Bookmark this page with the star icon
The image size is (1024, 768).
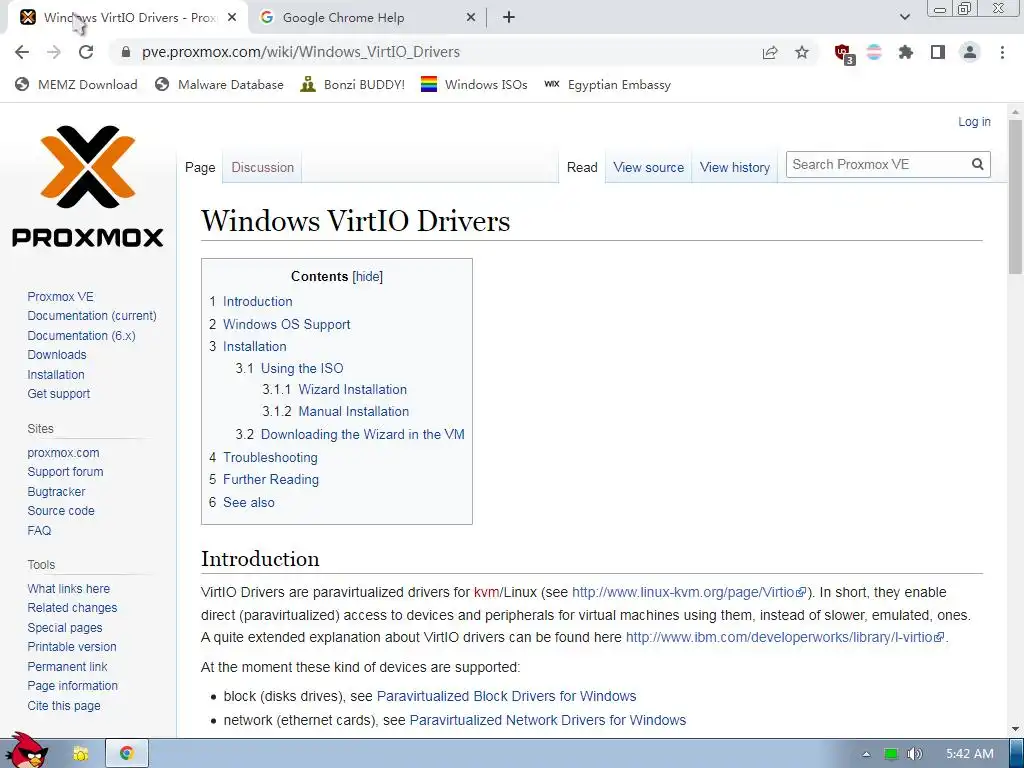[802, 52]
